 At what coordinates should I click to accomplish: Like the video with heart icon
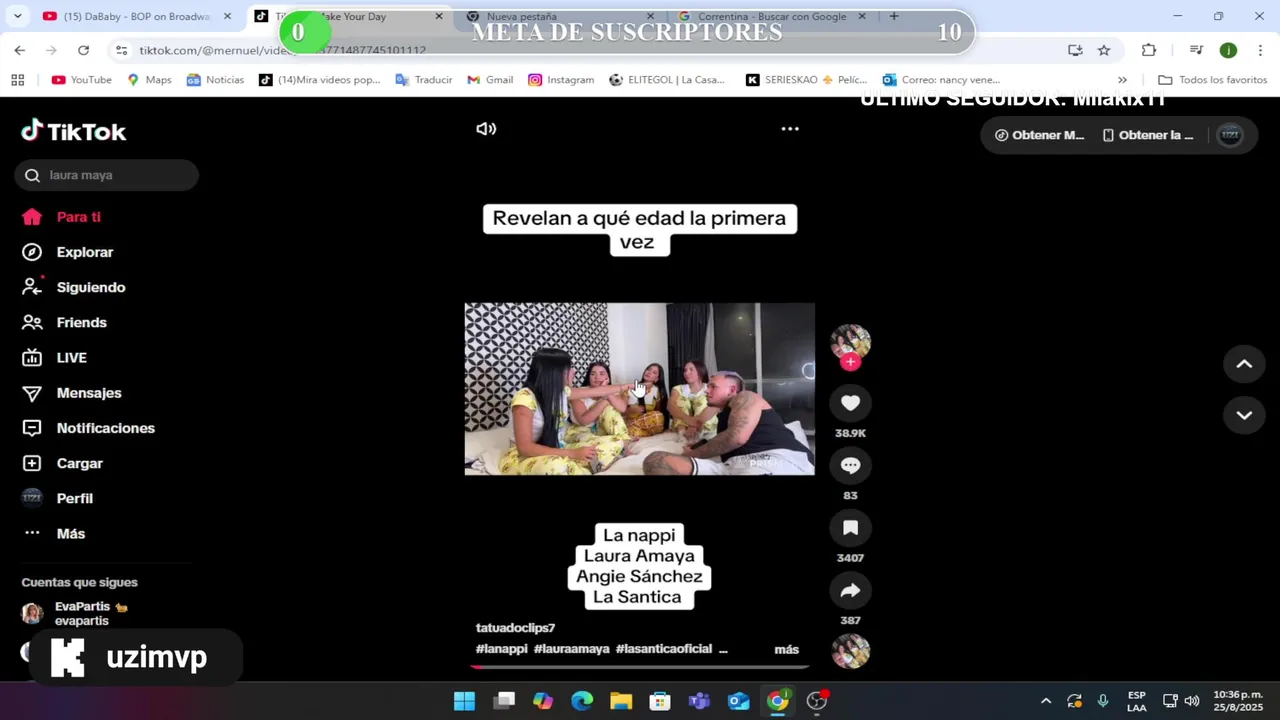click(x=850, y=403)
